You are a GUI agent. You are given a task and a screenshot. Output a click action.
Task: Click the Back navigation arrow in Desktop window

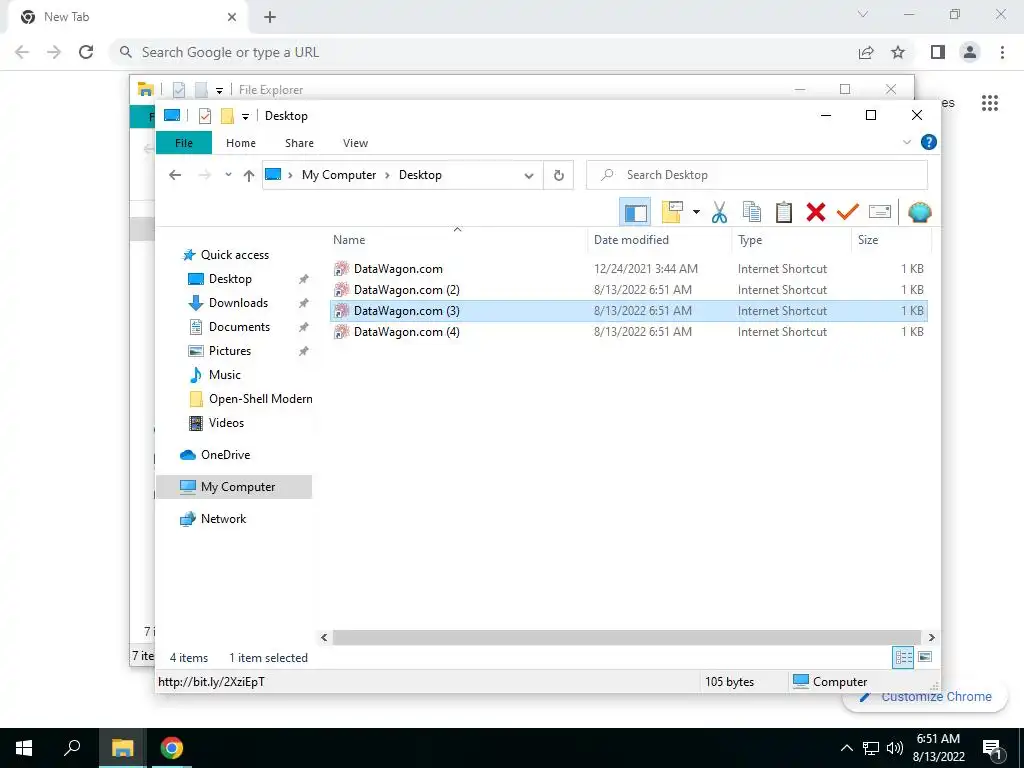pos(175,175)
